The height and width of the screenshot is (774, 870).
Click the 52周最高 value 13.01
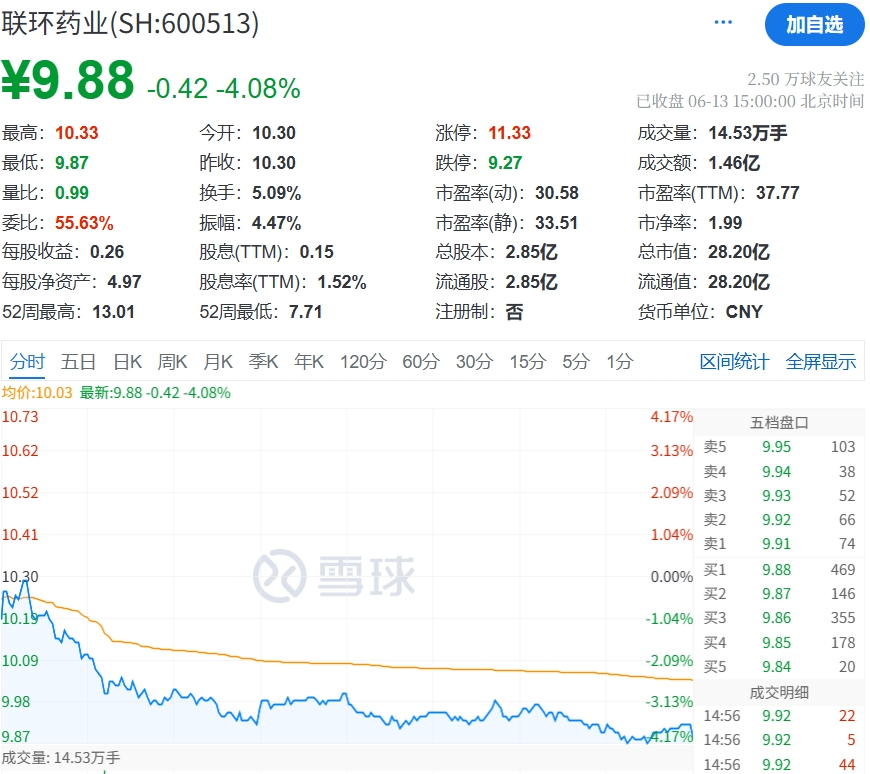tap(113, 312)
